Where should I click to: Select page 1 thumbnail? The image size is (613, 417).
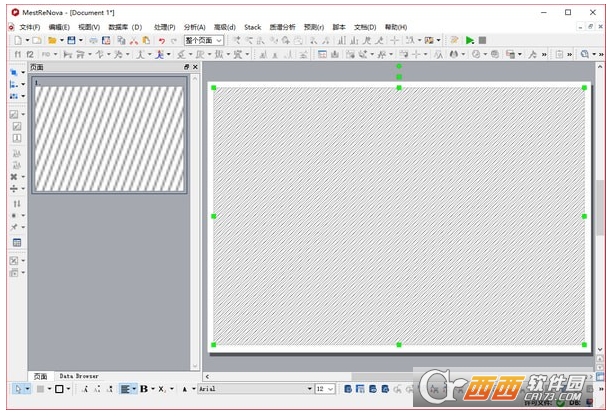(x=109, y=135)
